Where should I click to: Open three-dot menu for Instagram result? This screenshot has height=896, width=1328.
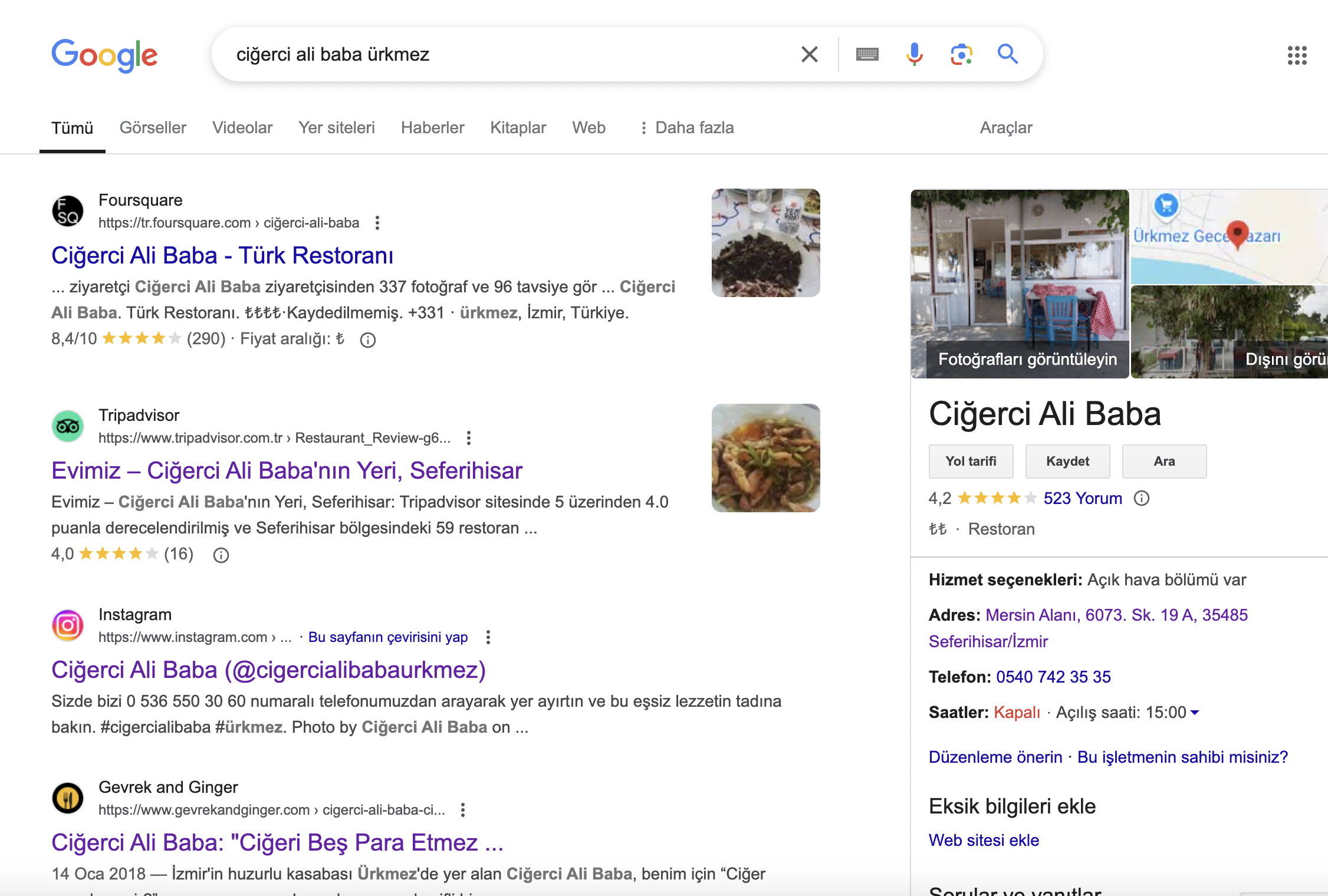coord(488,637)
